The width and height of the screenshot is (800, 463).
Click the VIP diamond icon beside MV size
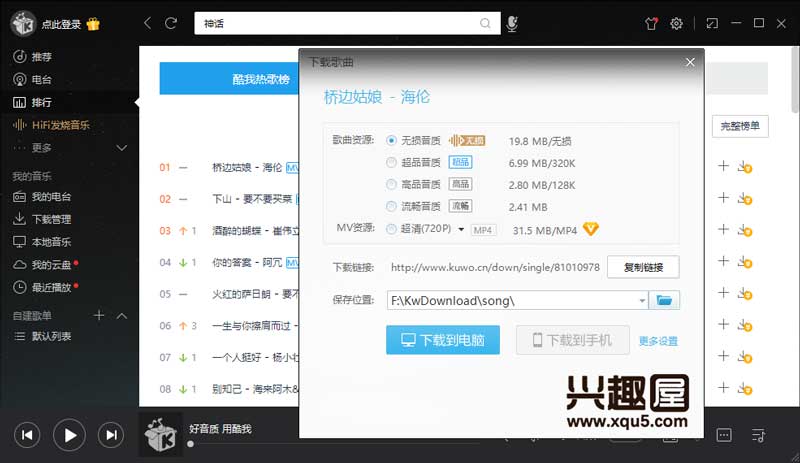(591, 229)
